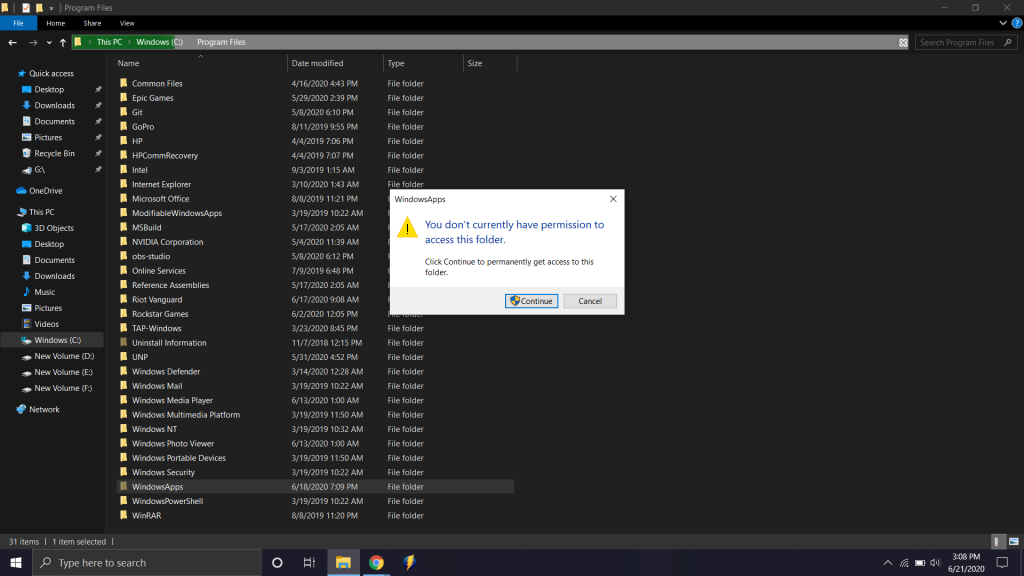
Task: Select the Rockstar Games folder icon
Action: [123, 313]
